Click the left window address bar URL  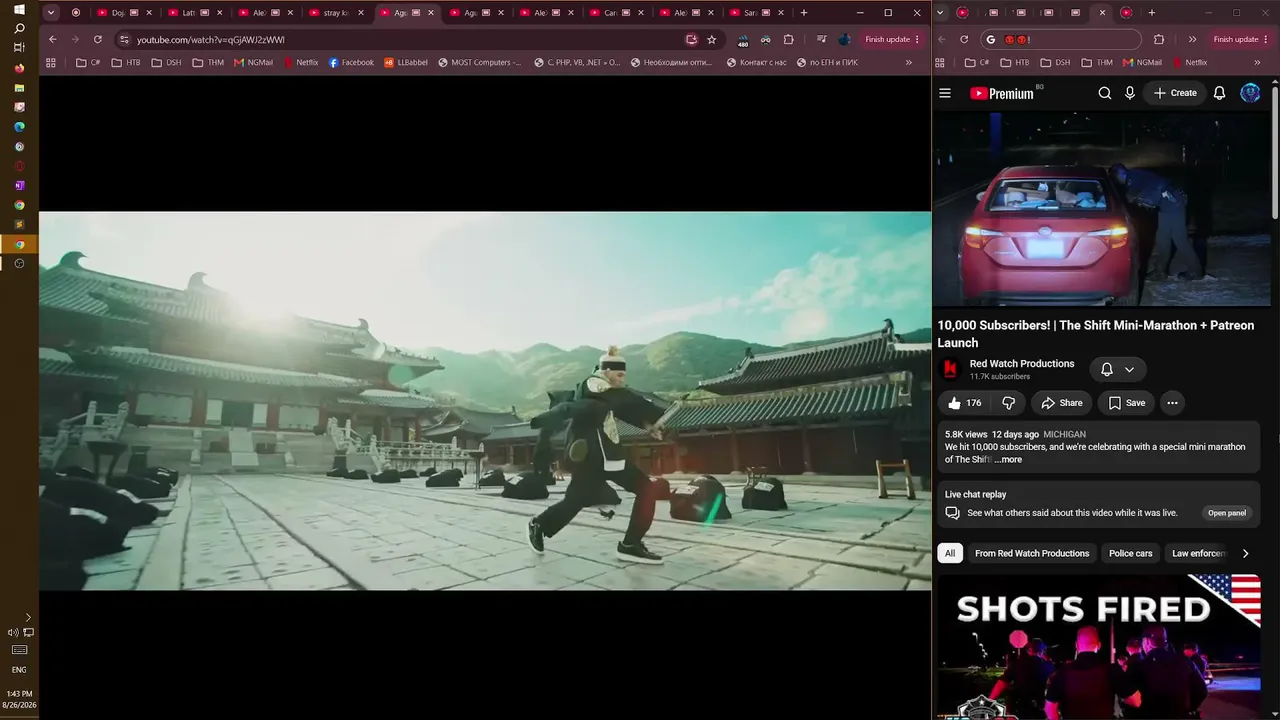click(x=211, y=39)
